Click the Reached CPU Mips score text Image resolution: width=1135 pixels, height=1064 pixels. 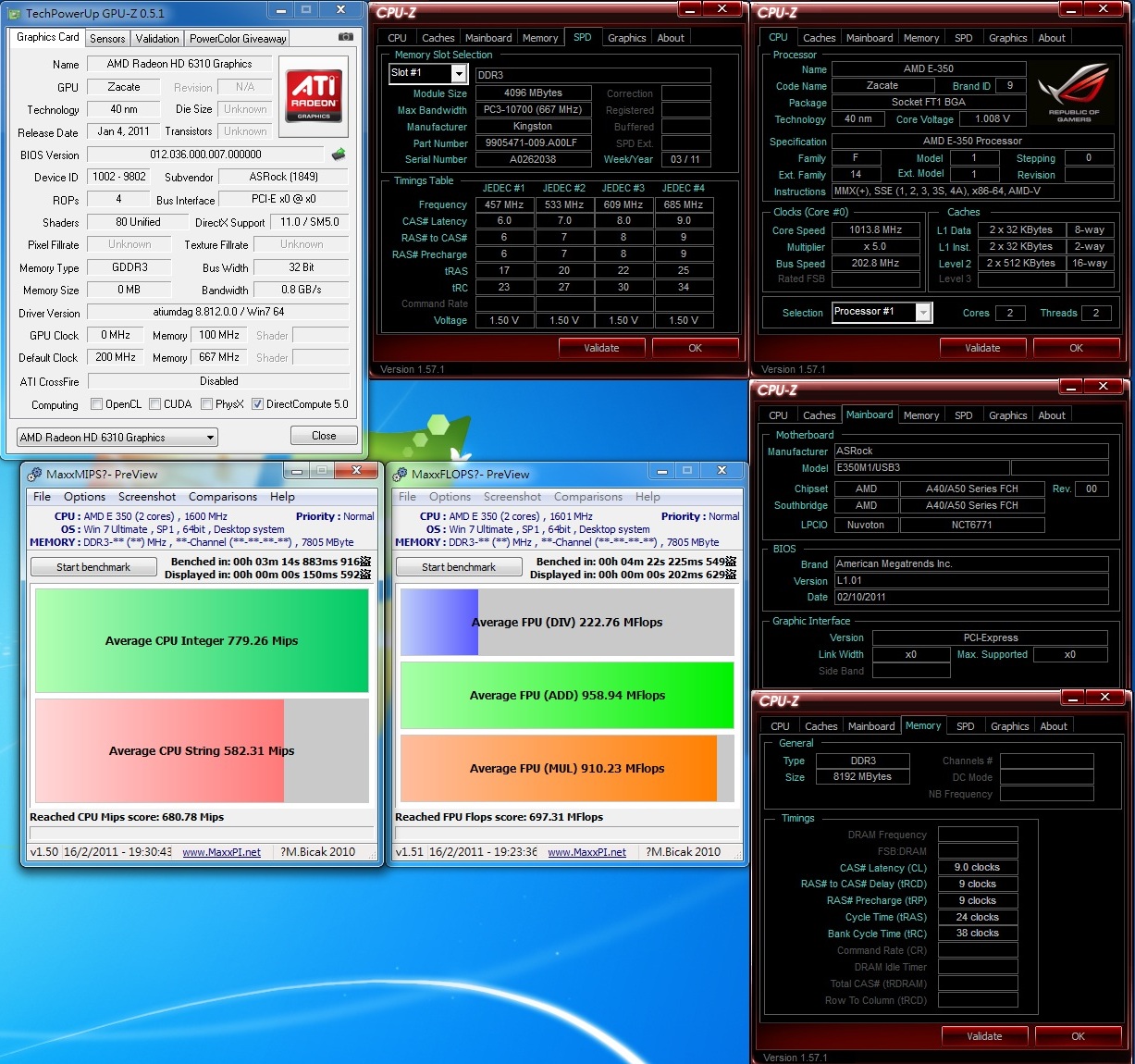pyautogui.click(x=127, y=817)
